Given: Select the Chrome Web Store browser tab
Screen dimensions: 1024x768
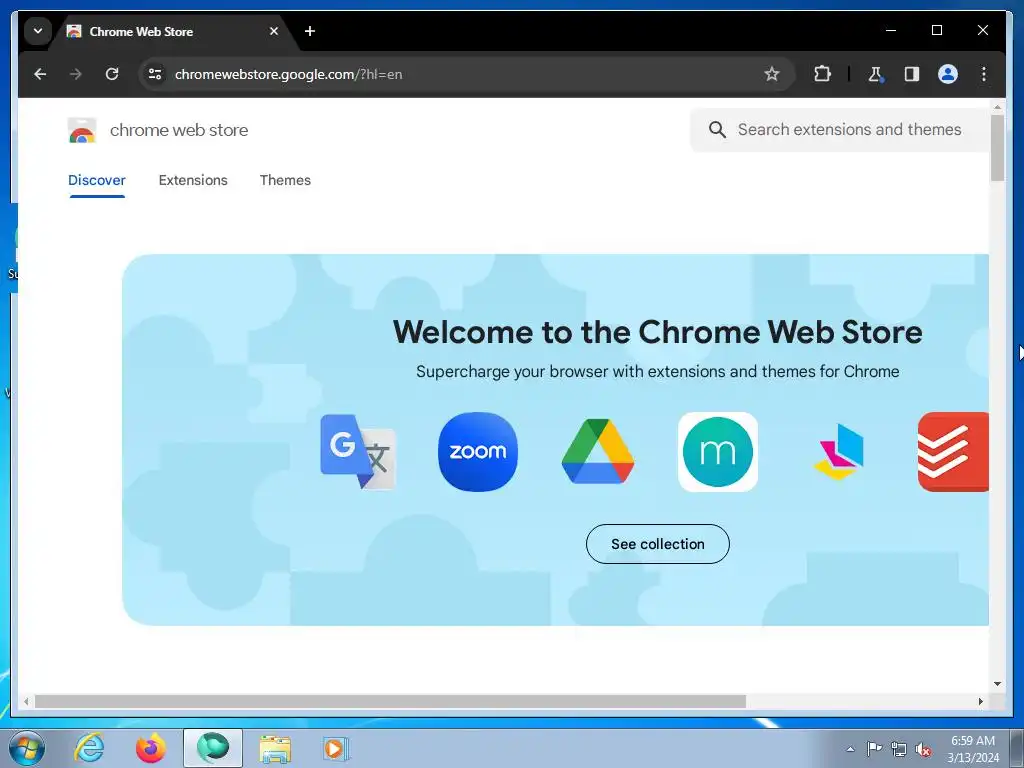Looking at the screenshot, I should tap(173, 31).
